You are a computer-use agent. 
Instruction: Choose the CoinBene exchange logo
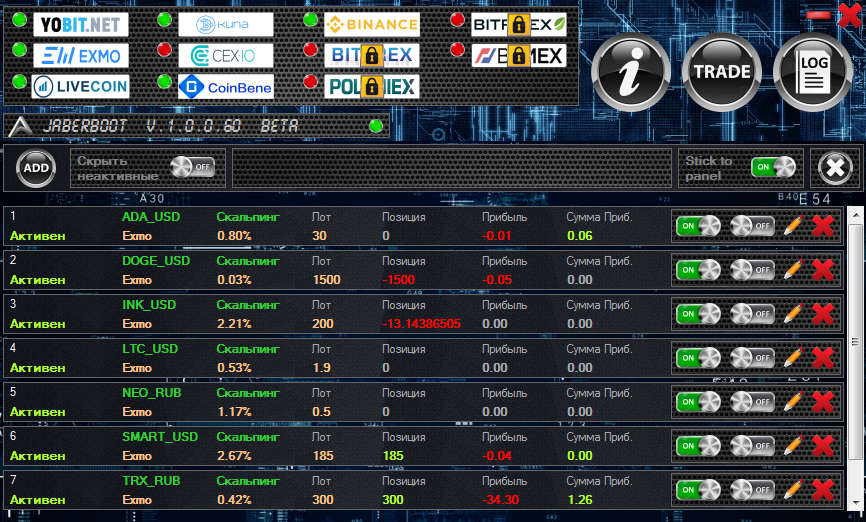pyautogui.click(x=225, y=86)
